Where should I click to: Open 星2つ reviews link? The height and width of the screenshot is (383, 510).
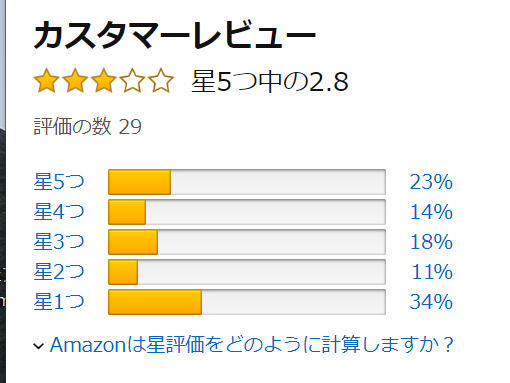59,272
